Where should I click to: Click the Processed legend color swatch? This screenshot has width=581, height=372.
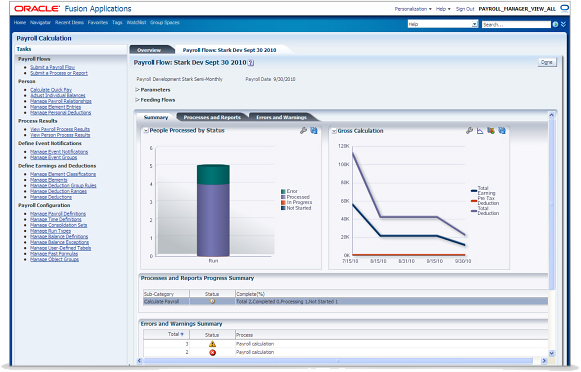click(283, 197)
